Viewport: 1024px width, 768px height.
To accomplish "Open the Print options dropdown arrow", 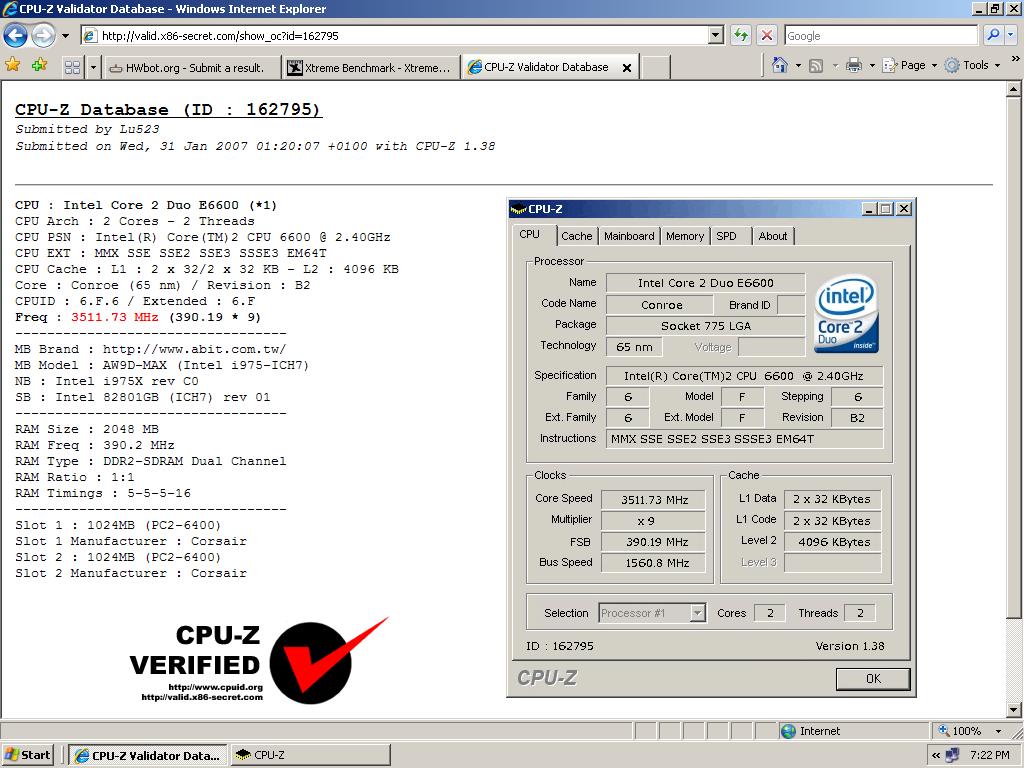I will coord(872,65).
